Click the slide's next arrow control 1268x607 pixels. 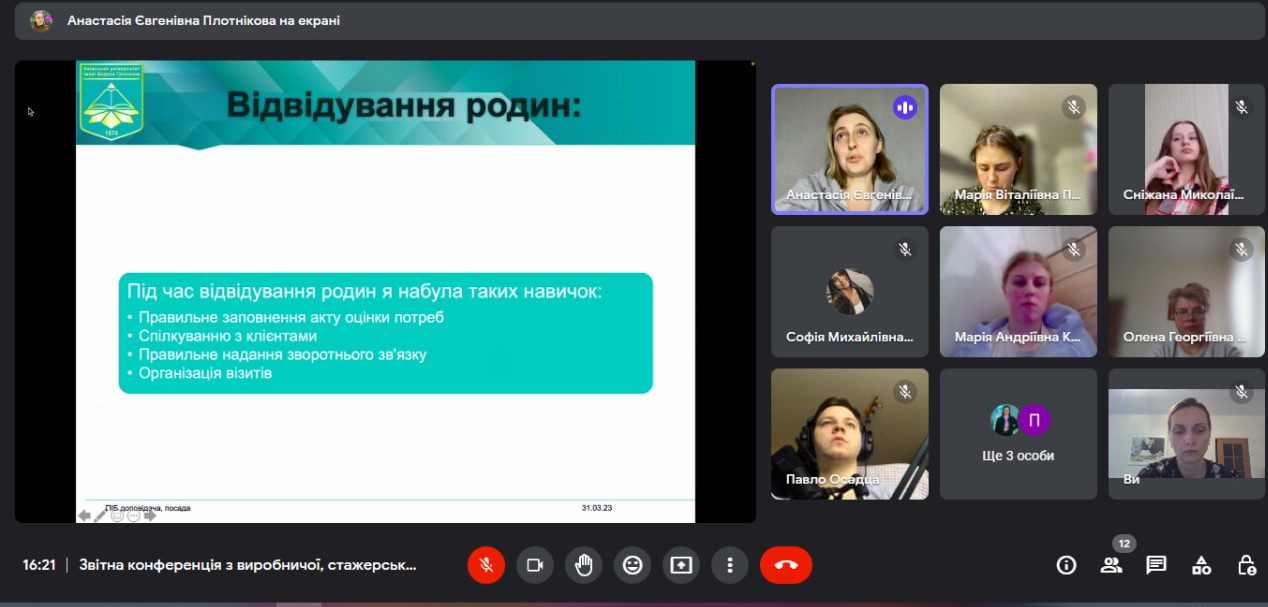tap(150, 516)
